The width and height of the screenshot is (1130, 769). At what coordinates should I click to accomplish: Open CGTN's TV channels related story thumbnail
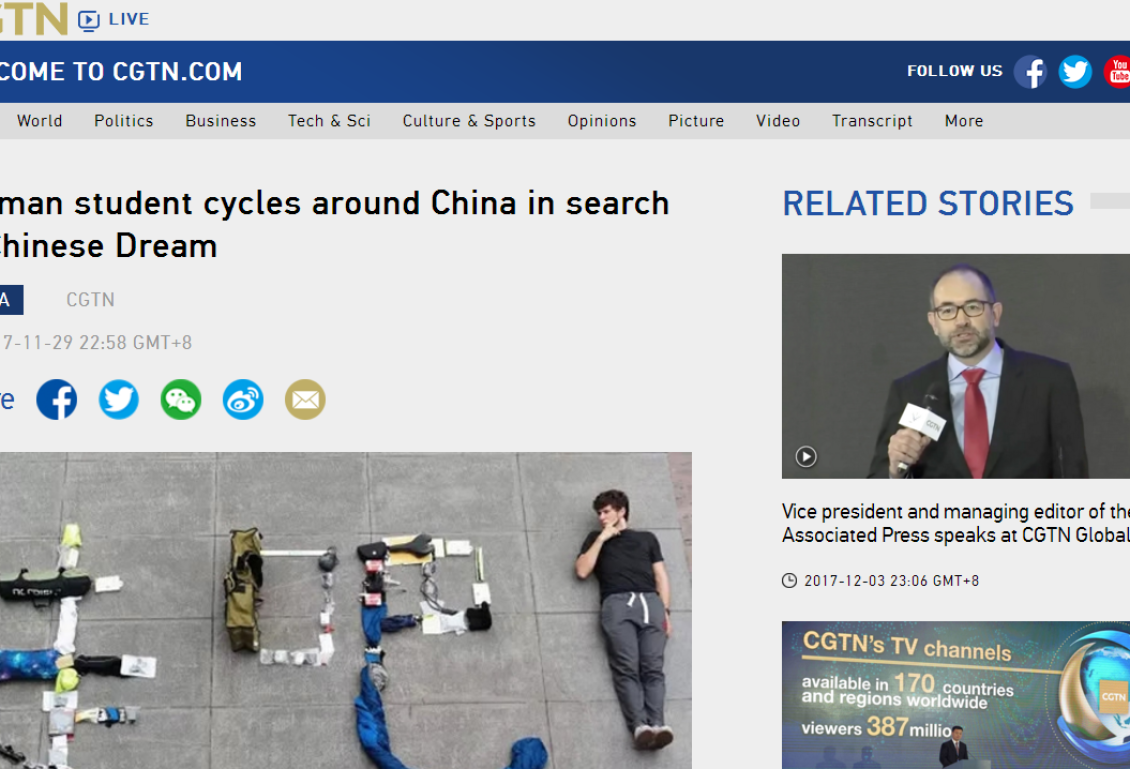click(x=956, y=695)
